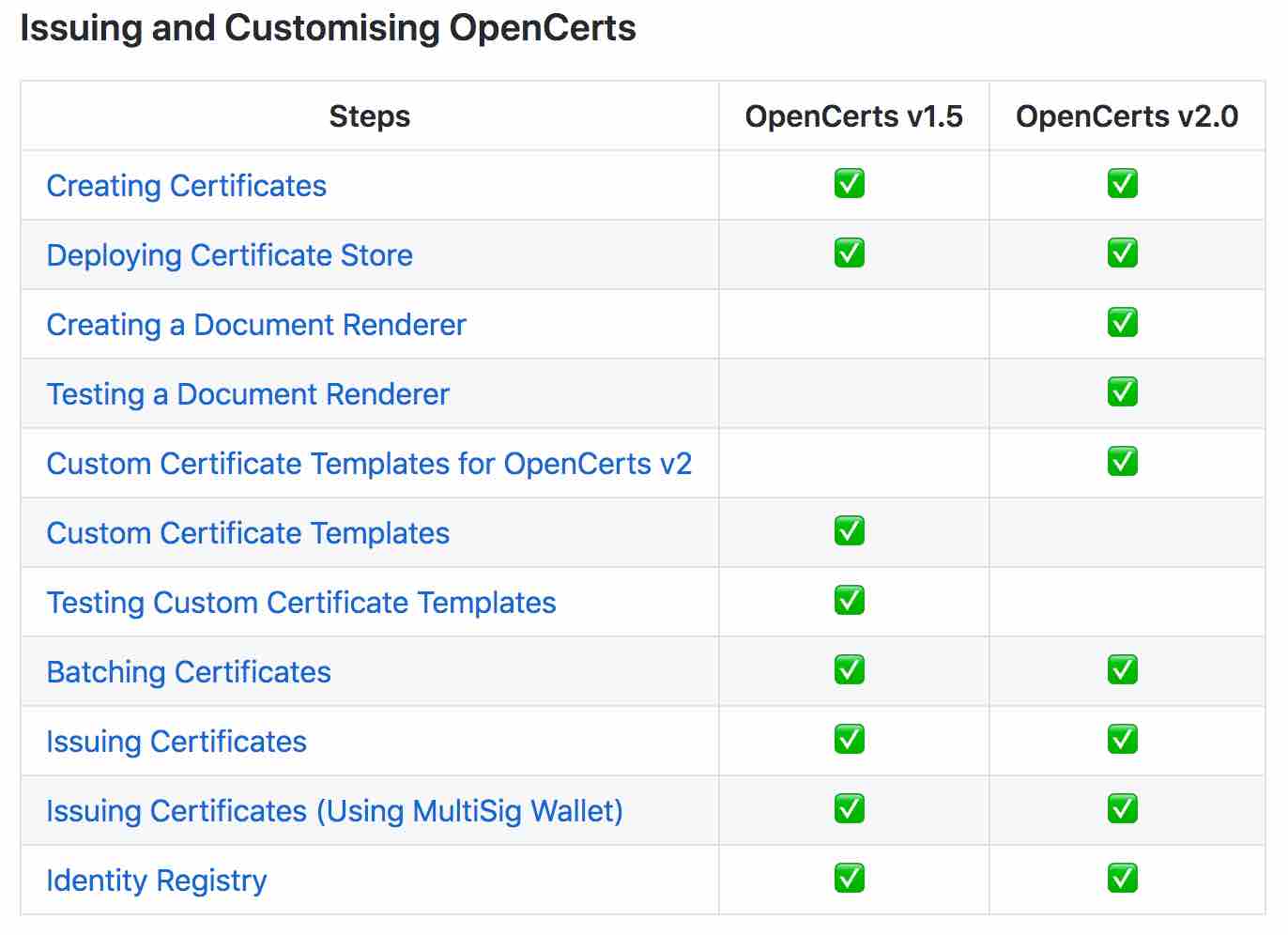Image resolution: width=1288 pixels, height=935 pixels.
Task: Click the checkmark for Identity Registry under v2.0
Action: pos(1124,878)
